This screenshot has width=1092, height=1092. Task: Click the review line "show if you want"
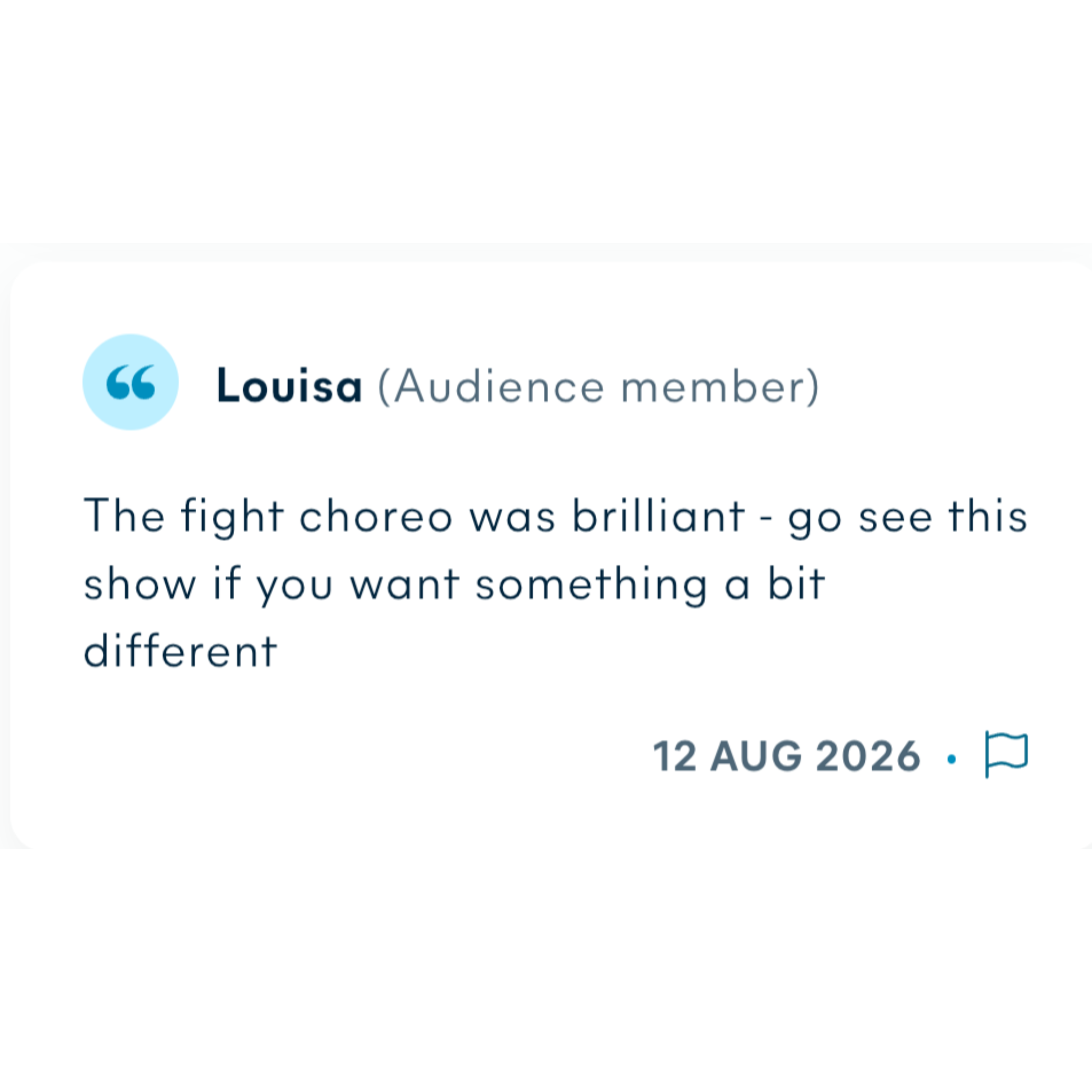[x=455, y=585]
